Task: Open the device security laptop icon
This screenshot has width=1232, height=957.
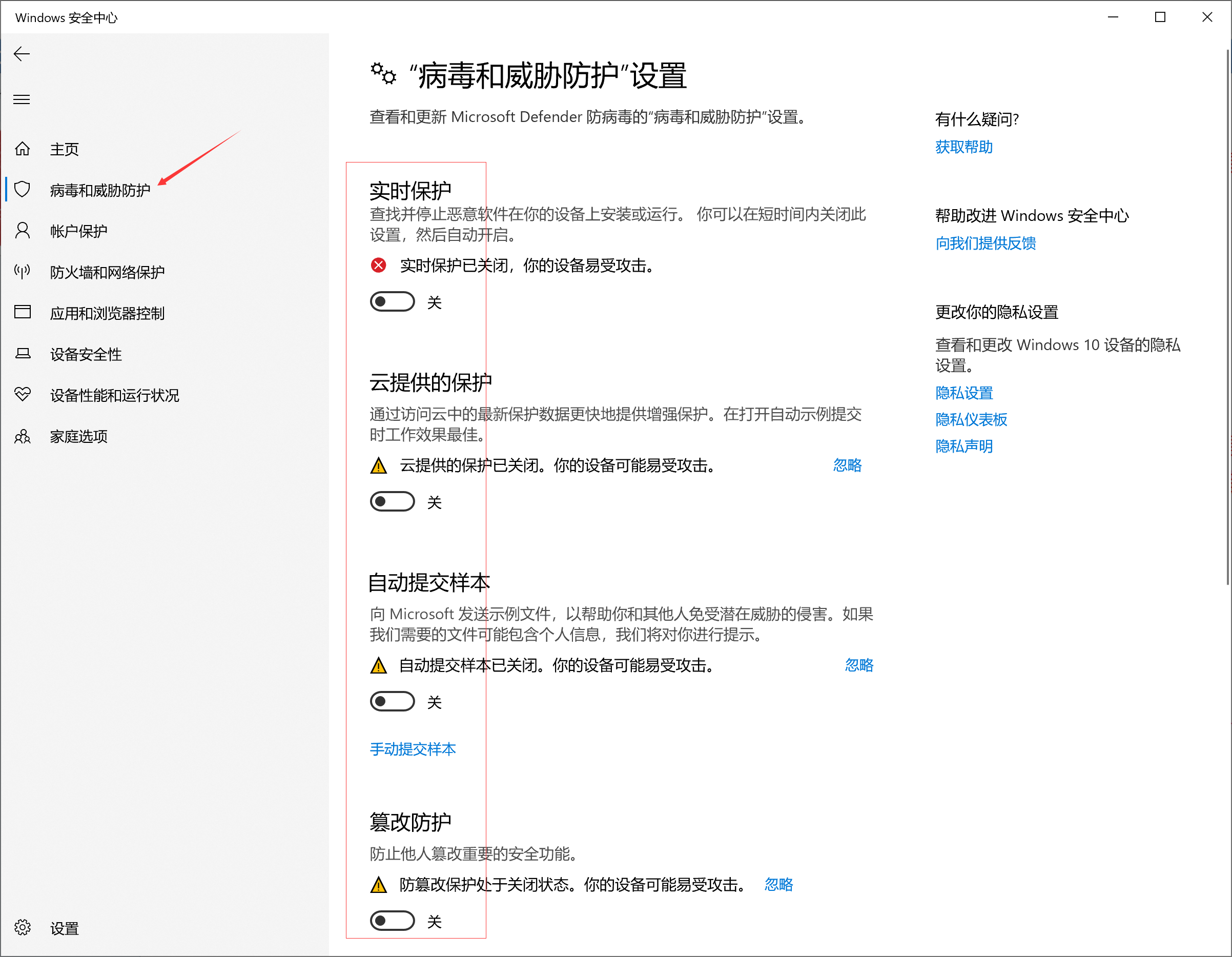Action: [x=23, y=354]
